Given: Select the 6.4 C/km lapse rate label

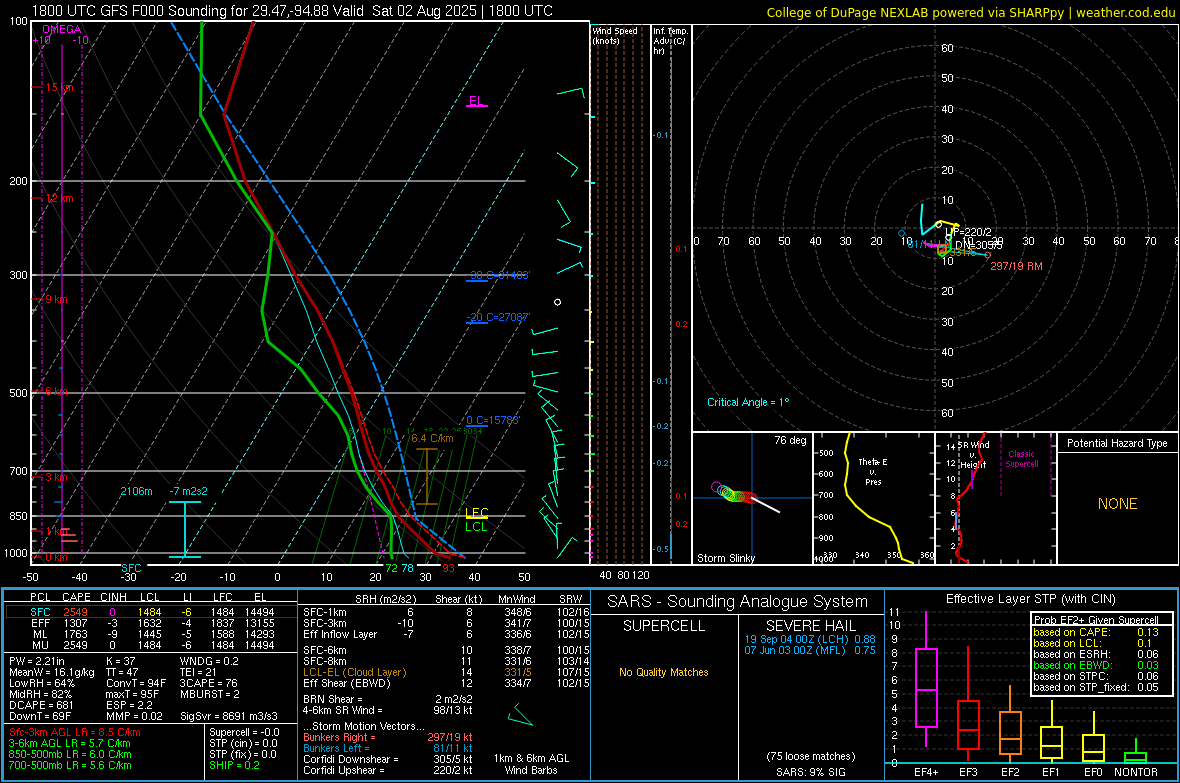Looking at the screenshot, I should (432, 438).
